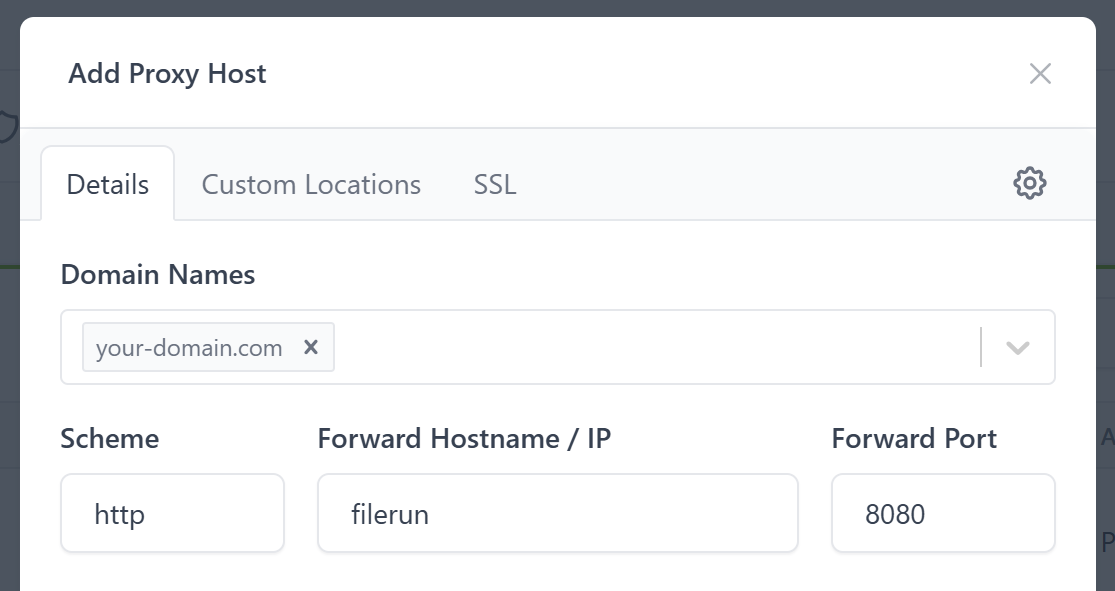Click the Forward Port label
This screenshot has width=1115, height=591.
(x=914, y=438)
